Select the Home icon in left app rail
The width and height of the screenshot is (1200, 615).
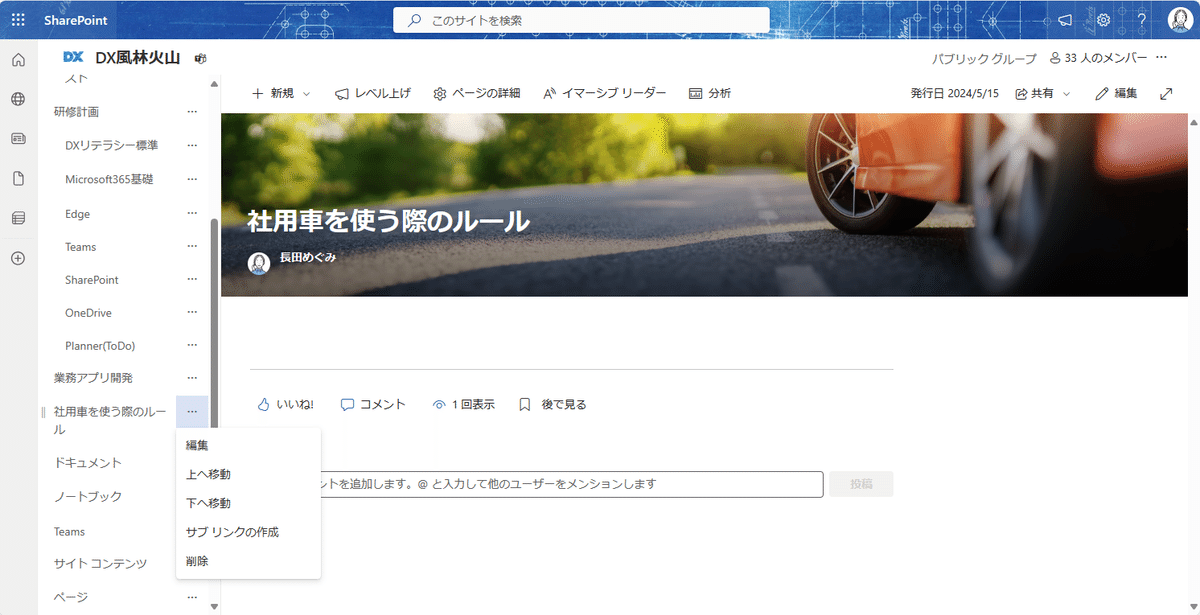point(17,59)
